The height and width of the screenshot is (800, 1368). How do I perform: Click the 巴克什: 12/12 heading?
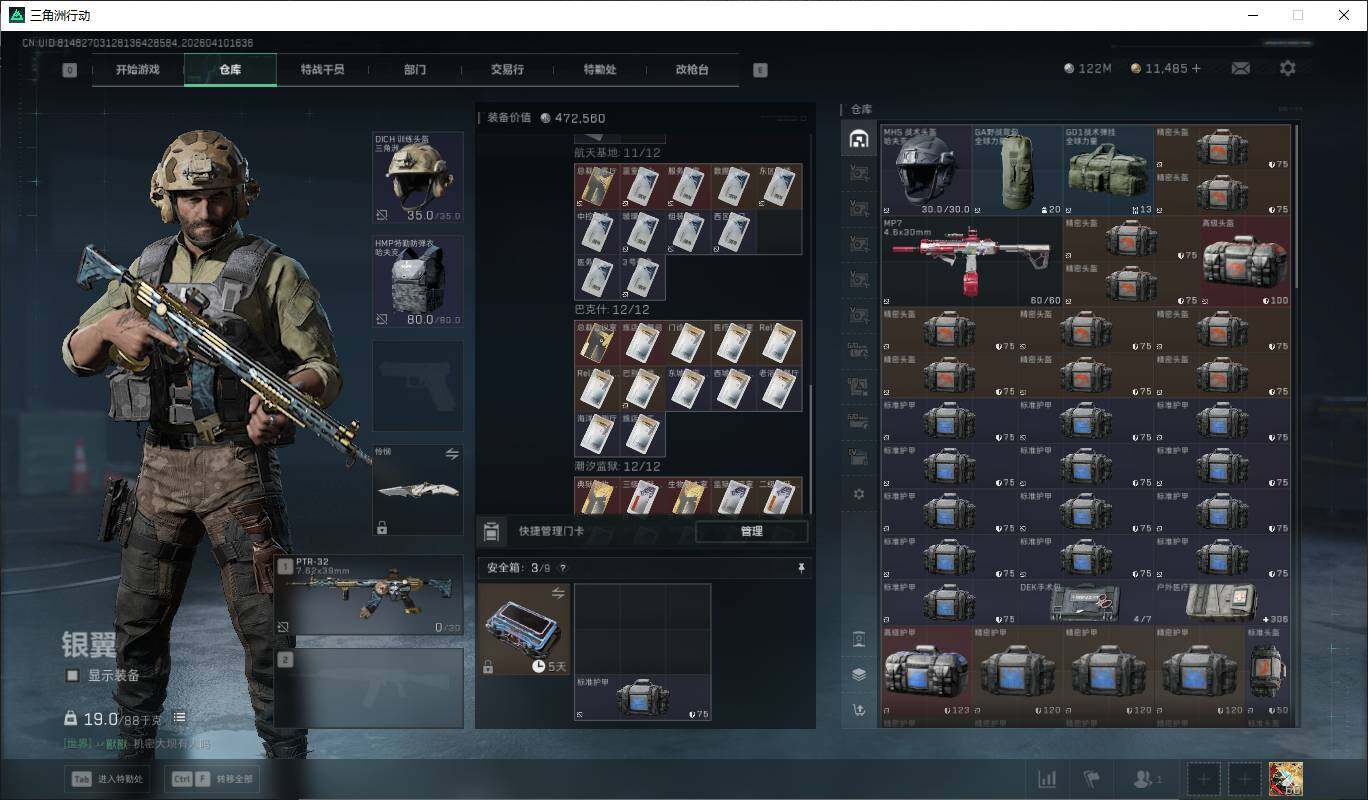click(x=612, y=310)
